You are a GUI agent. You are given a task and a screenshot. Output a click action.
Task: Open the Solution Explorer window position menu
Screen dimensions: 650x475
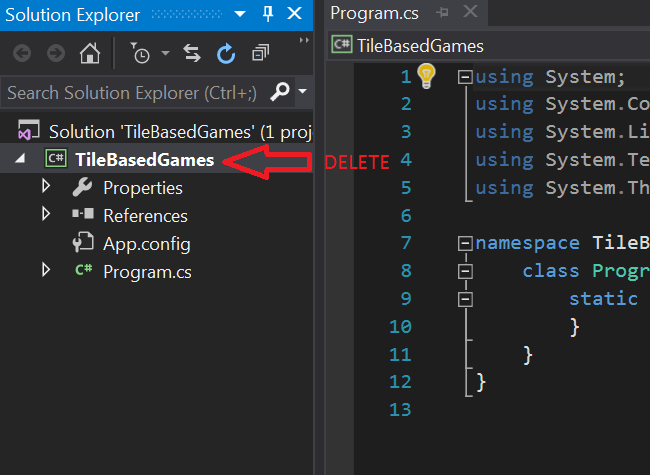242,14
